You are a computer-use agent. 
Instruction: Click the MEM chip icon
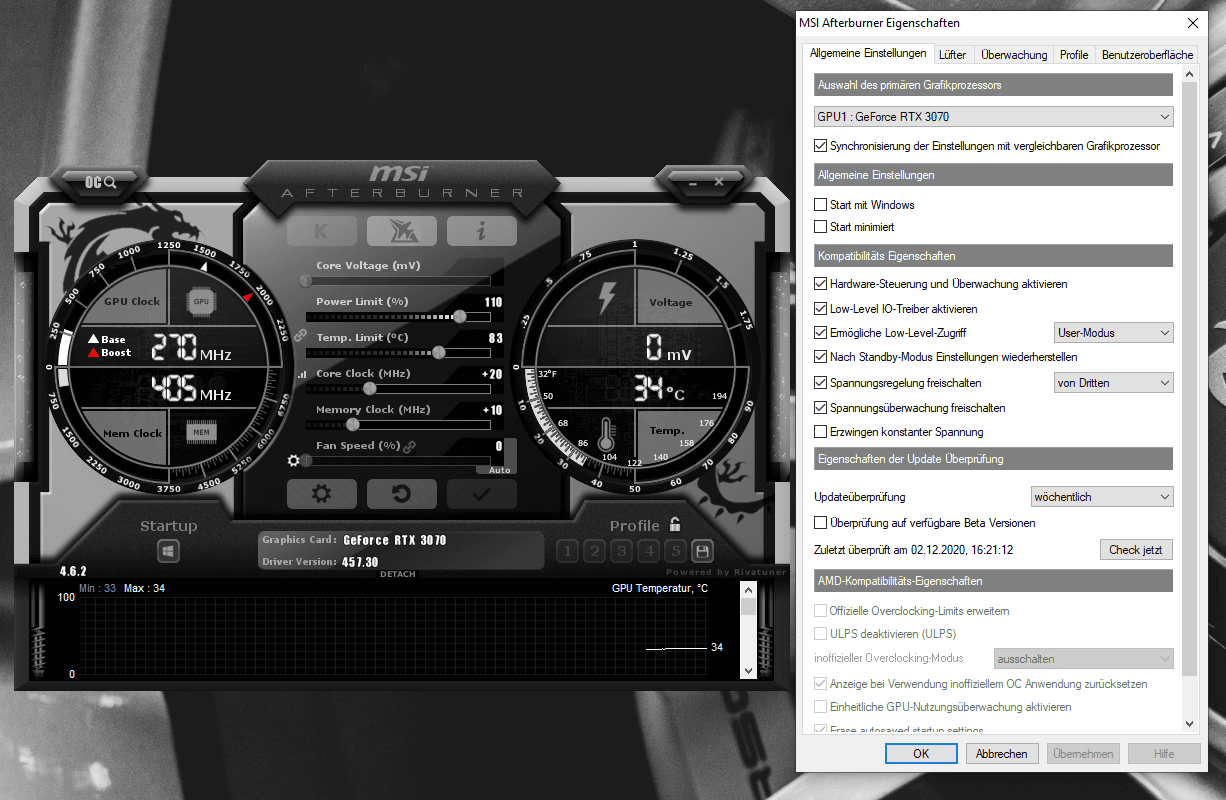(201, 432)
